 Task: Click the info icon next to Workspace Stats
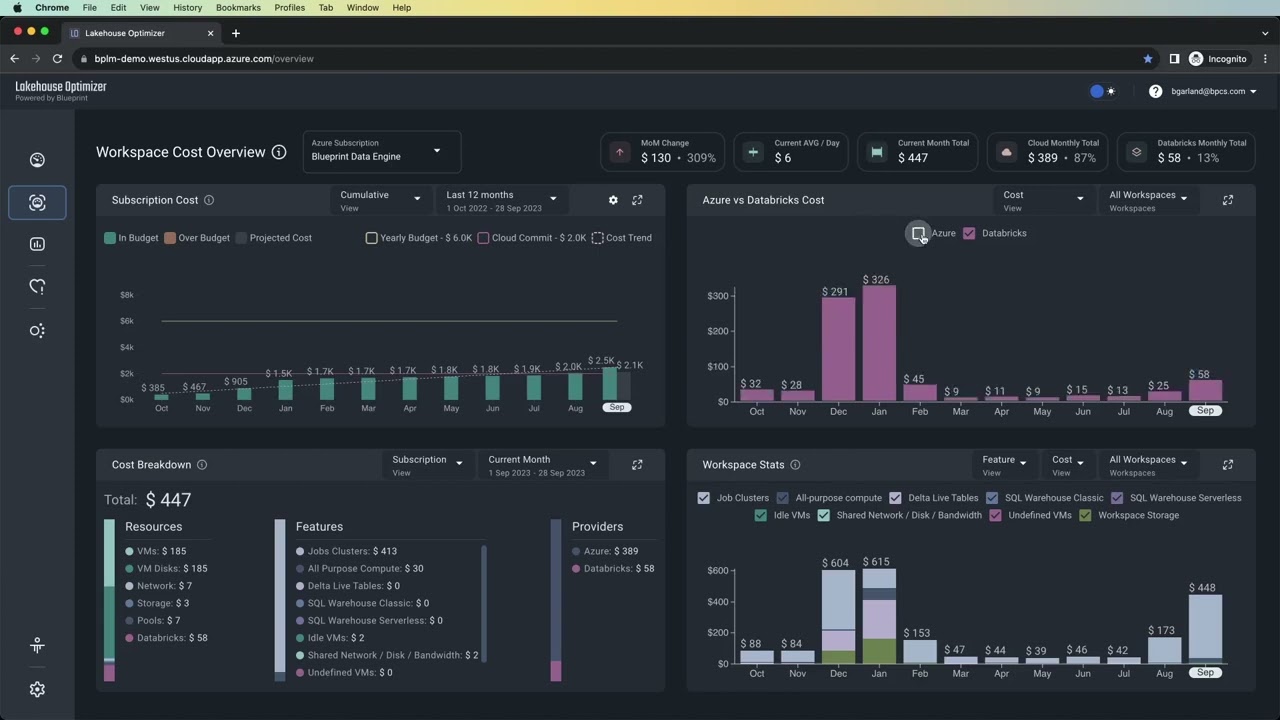(795, 465)
